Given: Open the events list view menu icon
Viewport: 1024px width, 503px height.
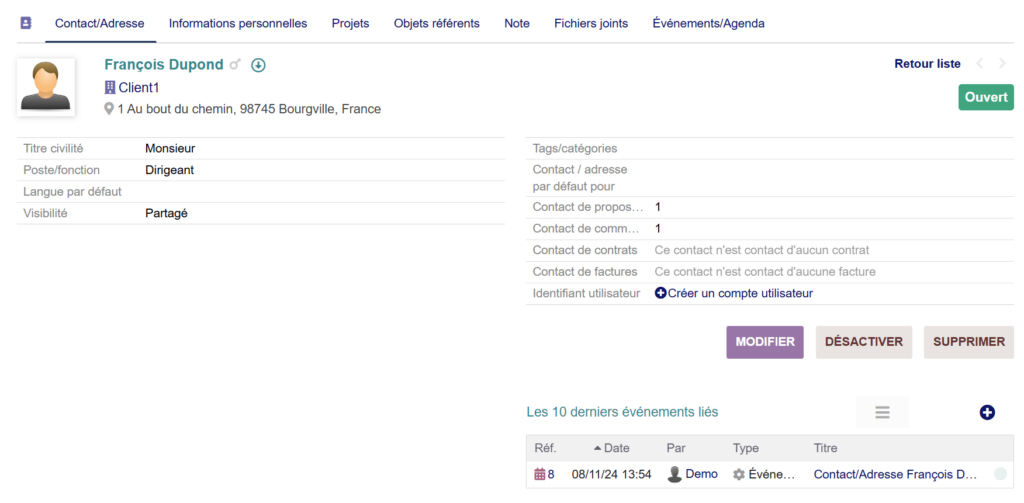Looking at the screenshot, I should click(882, 412).
